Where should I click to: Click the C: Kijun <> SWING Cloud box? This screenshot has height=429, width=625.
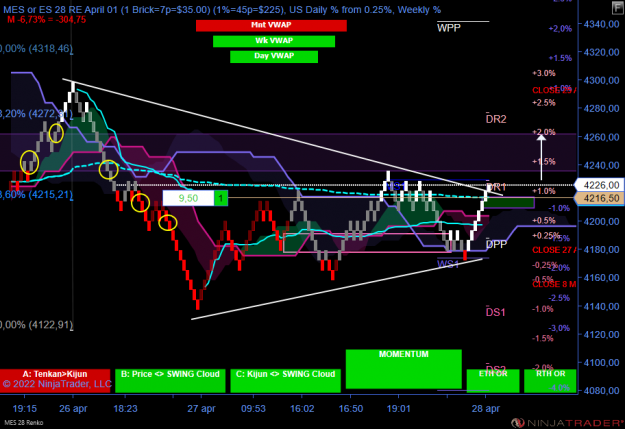point(285,381)
